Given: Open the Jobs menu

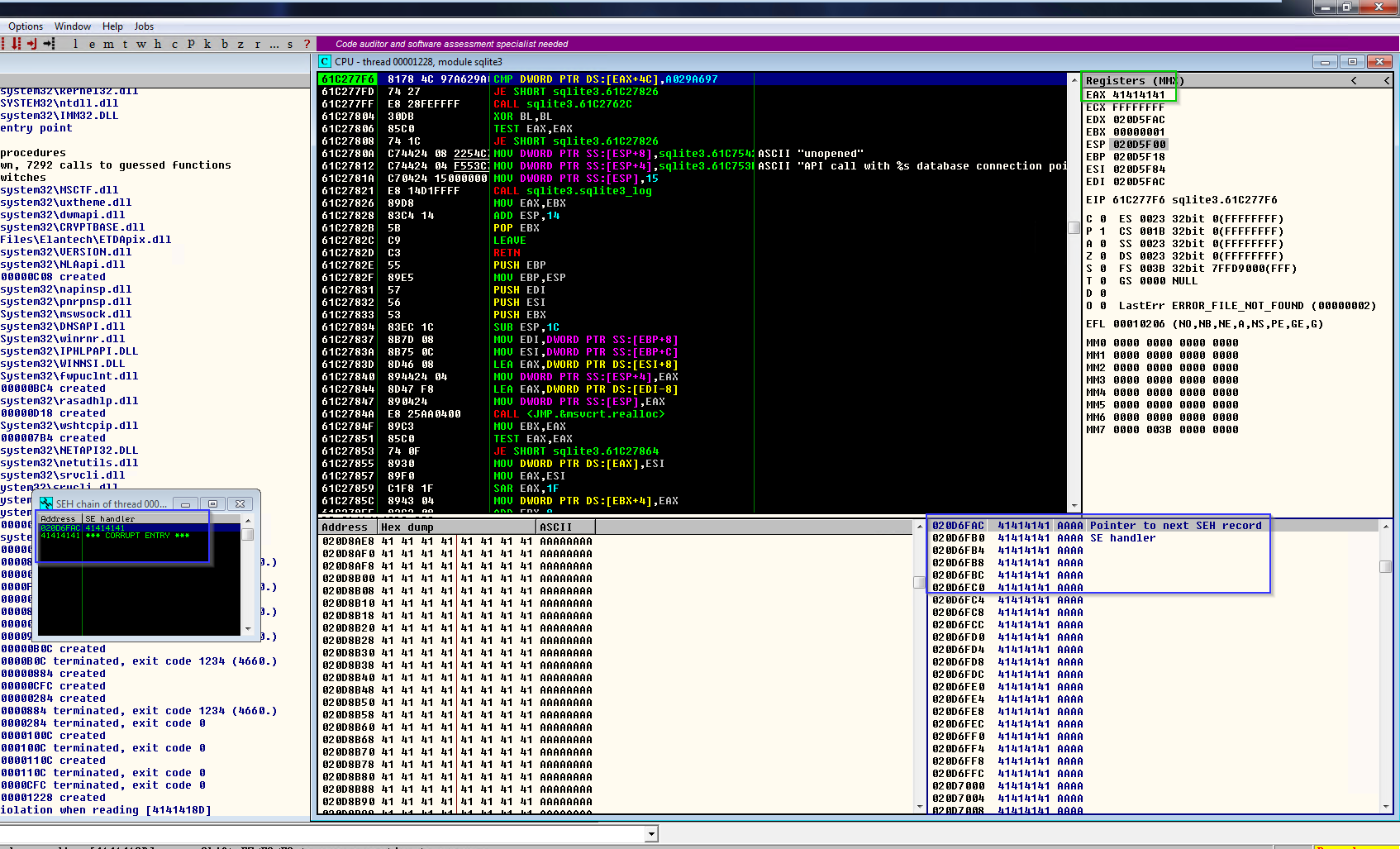Looking at the screenshot, I should pos(144,26).
